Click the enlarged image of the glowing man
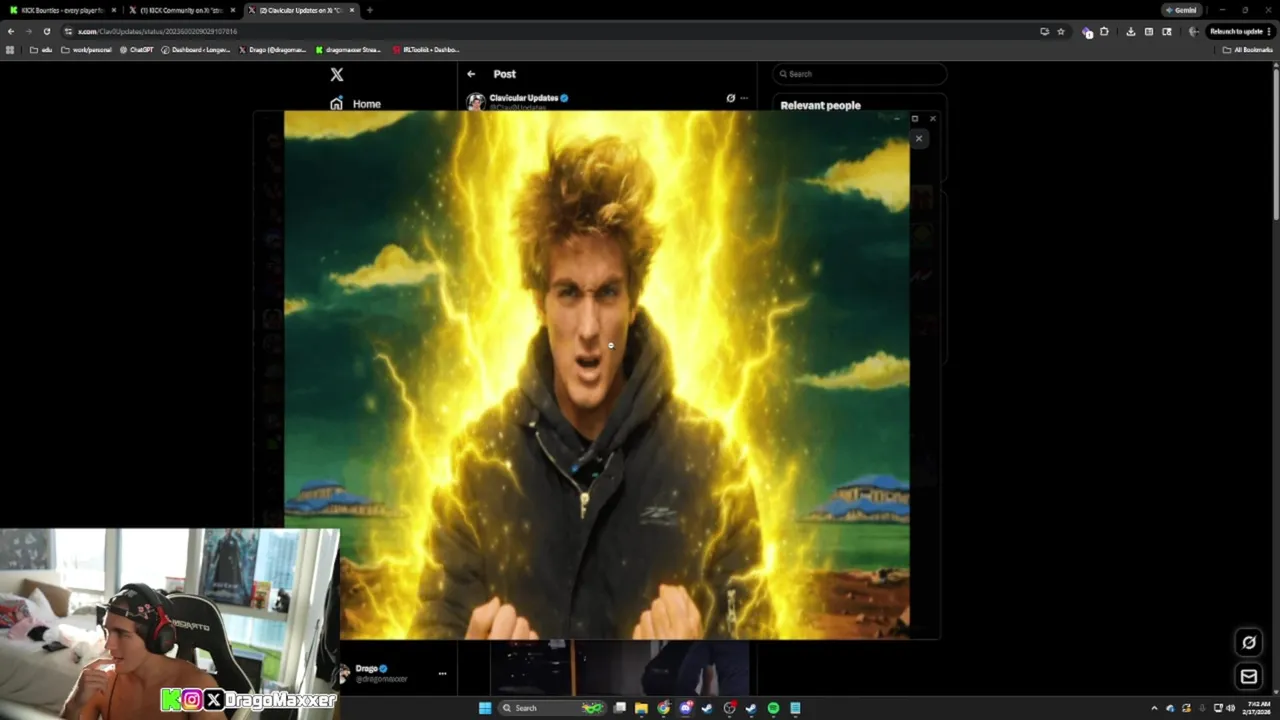This screenshot has height=720, width=1280. point(597,374)
